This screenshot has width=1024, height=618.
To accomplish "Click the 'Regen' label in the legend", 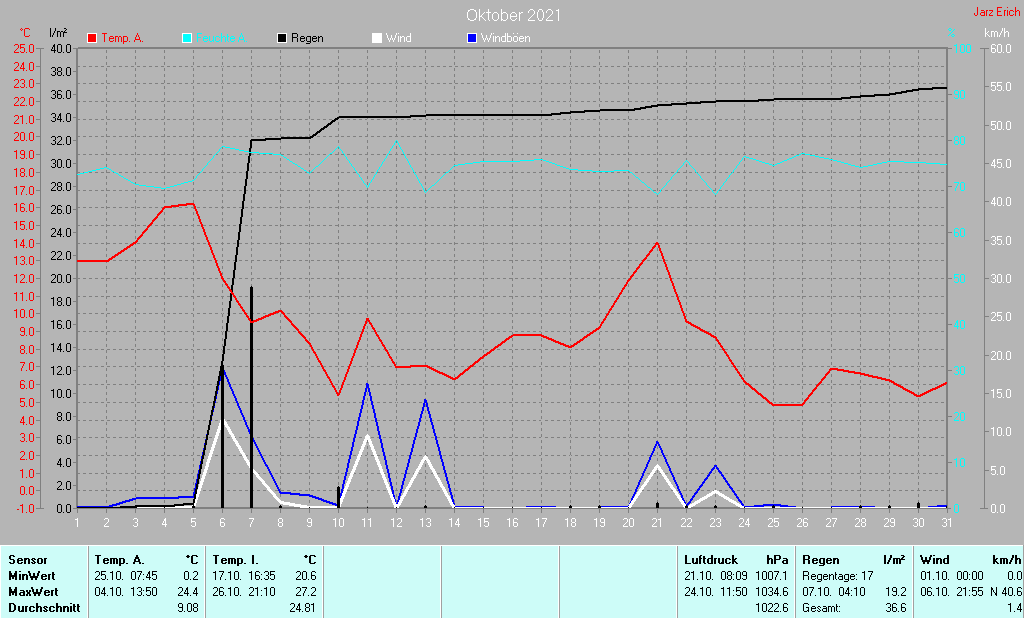I will point(307,38).
